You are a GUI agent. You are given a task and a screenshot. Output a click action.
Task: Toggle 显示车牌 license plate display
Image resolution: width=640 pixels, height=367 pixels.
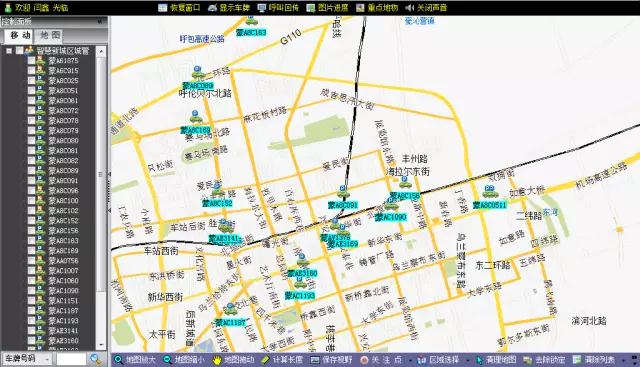(212, 8)
